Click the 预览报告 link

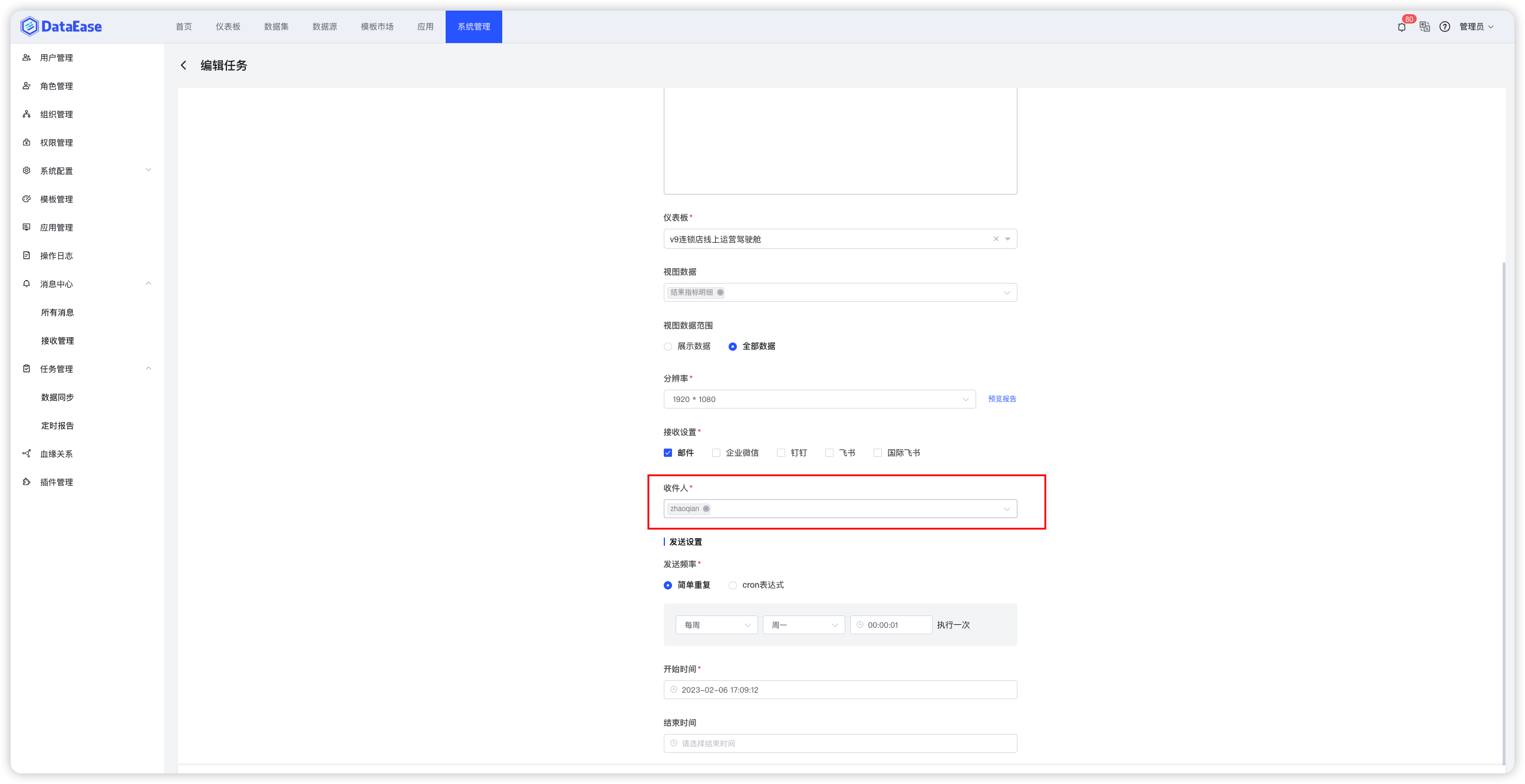(x=1002, y=399)
